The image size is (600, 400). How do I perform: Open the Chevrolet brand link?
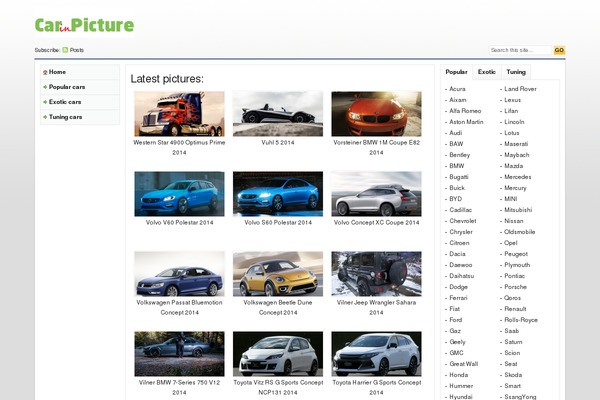pos(463,221)
